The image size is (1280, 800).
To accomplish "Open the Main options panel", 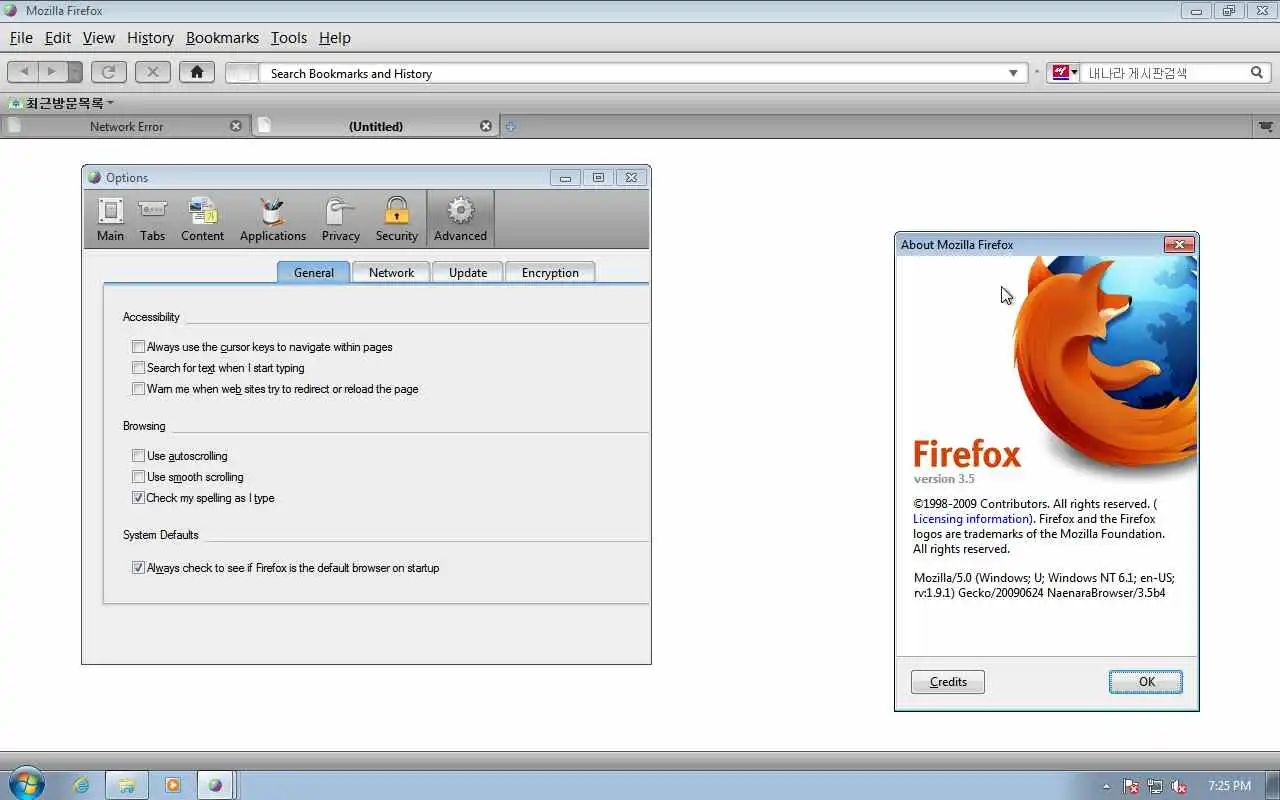I will [x=110, y=219].
